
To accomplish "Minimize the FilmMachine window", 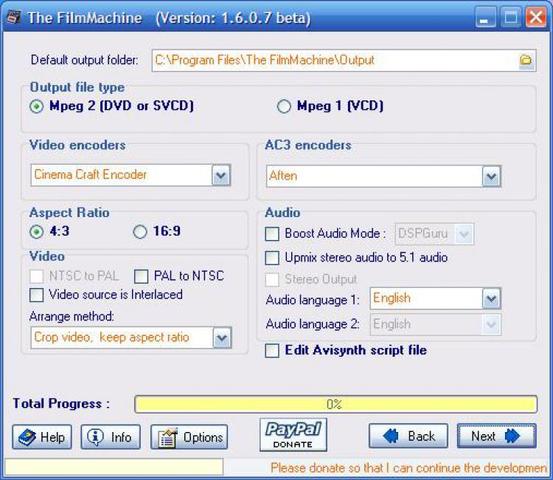I will click(x=485, y=17).
